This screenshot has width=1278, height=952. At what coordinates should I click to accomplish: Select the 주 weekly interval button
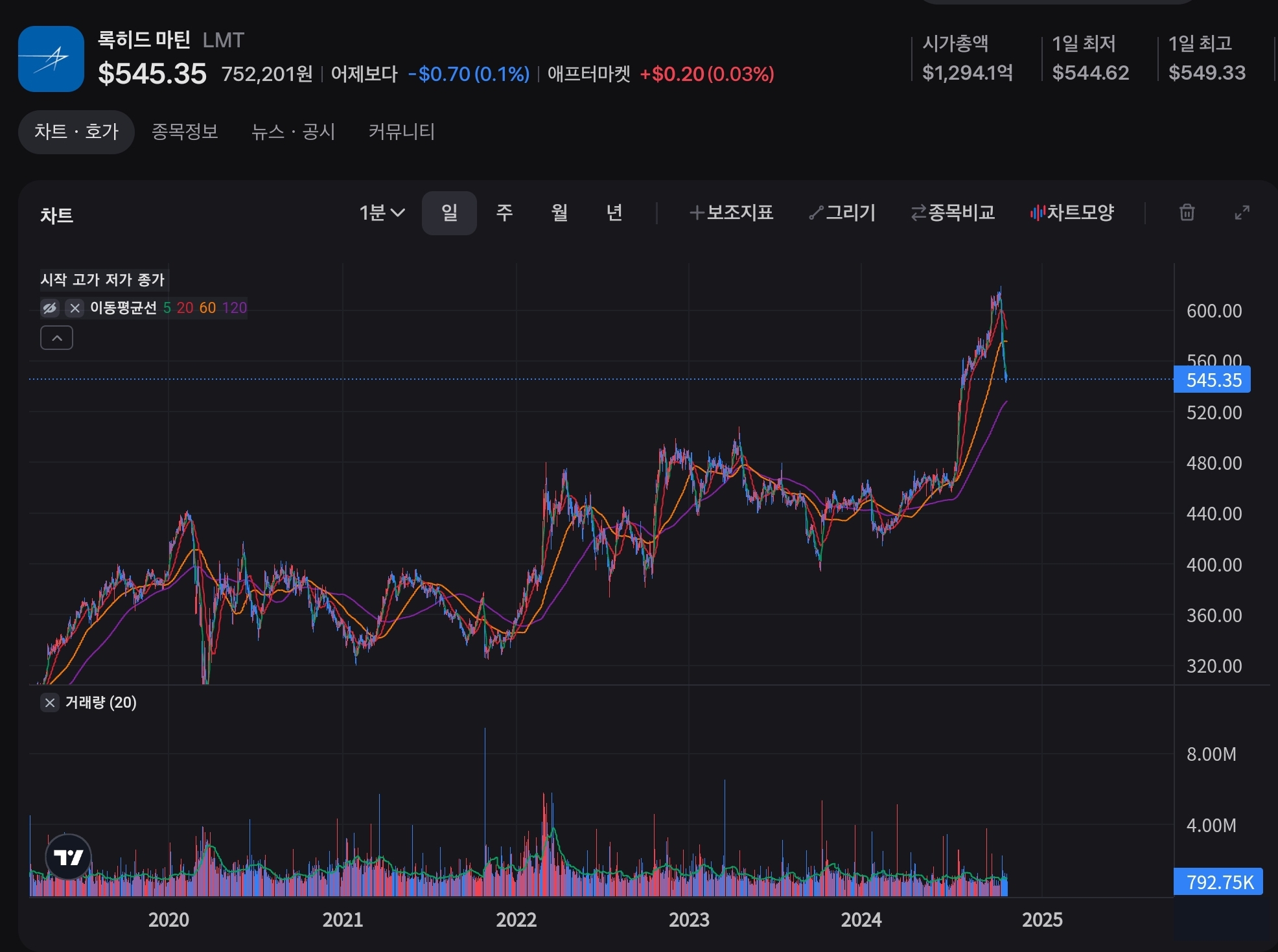[504, 213]
